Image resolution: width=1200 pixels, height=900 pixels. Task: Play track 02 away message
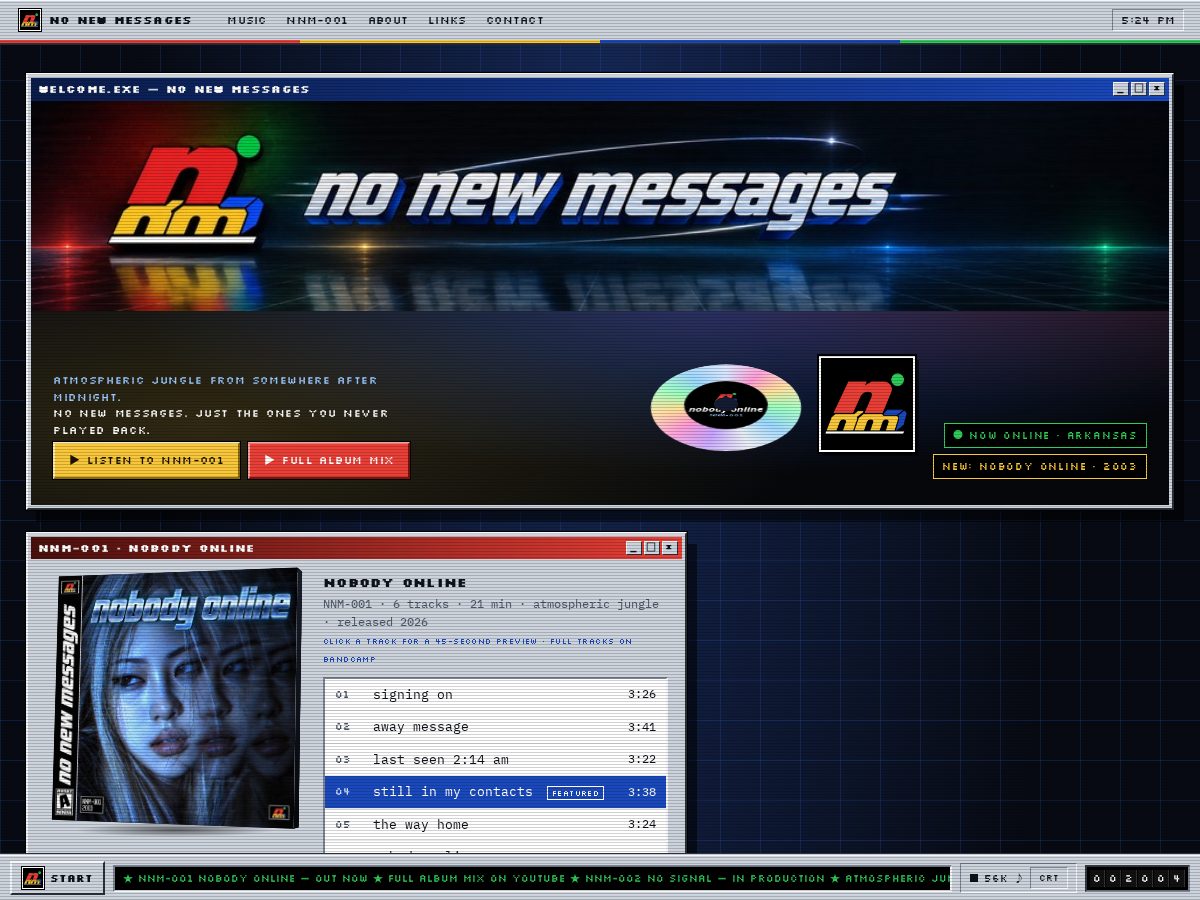tap(496, 727)
